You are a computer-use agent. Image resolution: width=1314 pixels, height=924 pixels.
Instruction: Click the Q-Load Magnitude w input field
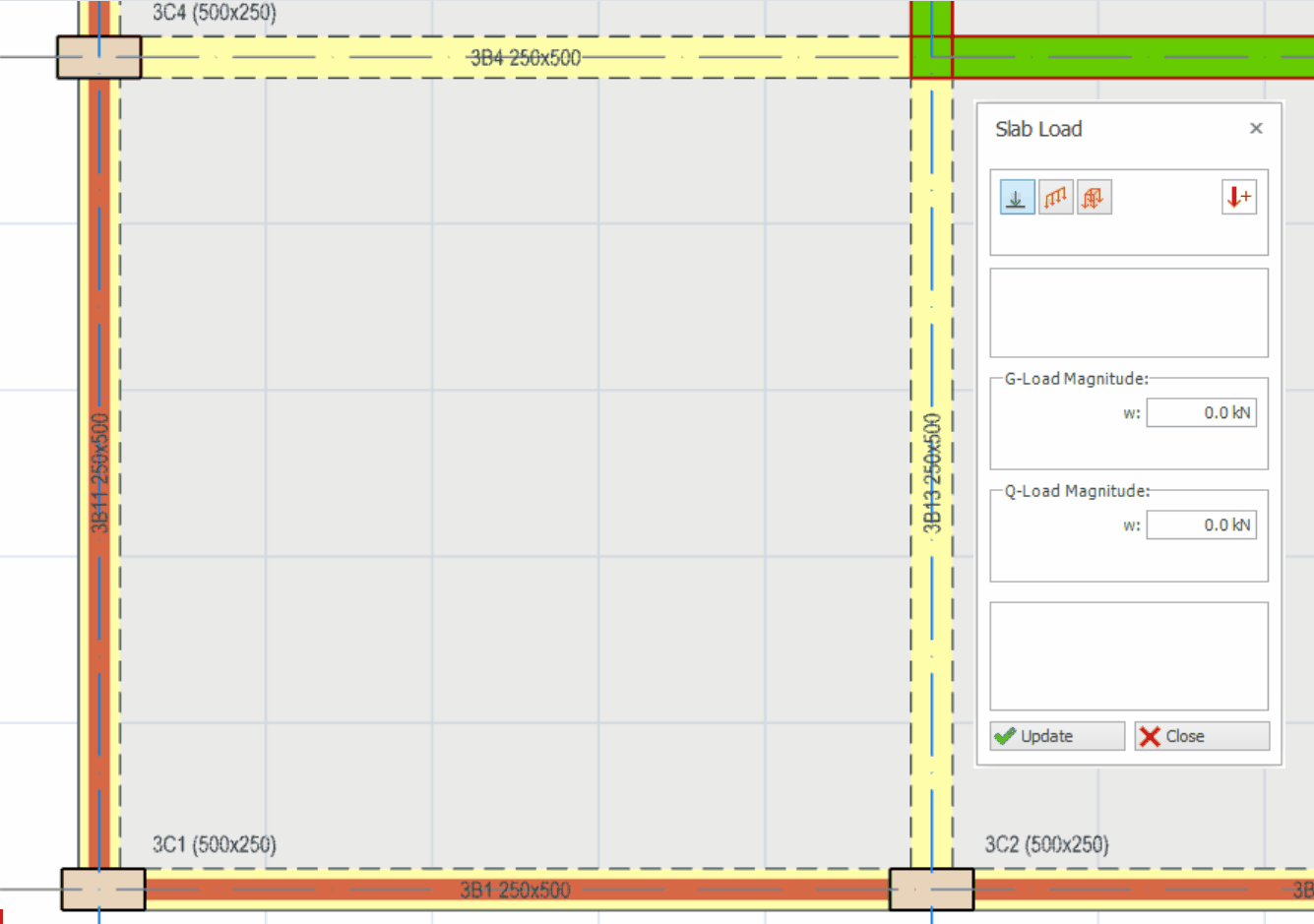click(1201, 525)
